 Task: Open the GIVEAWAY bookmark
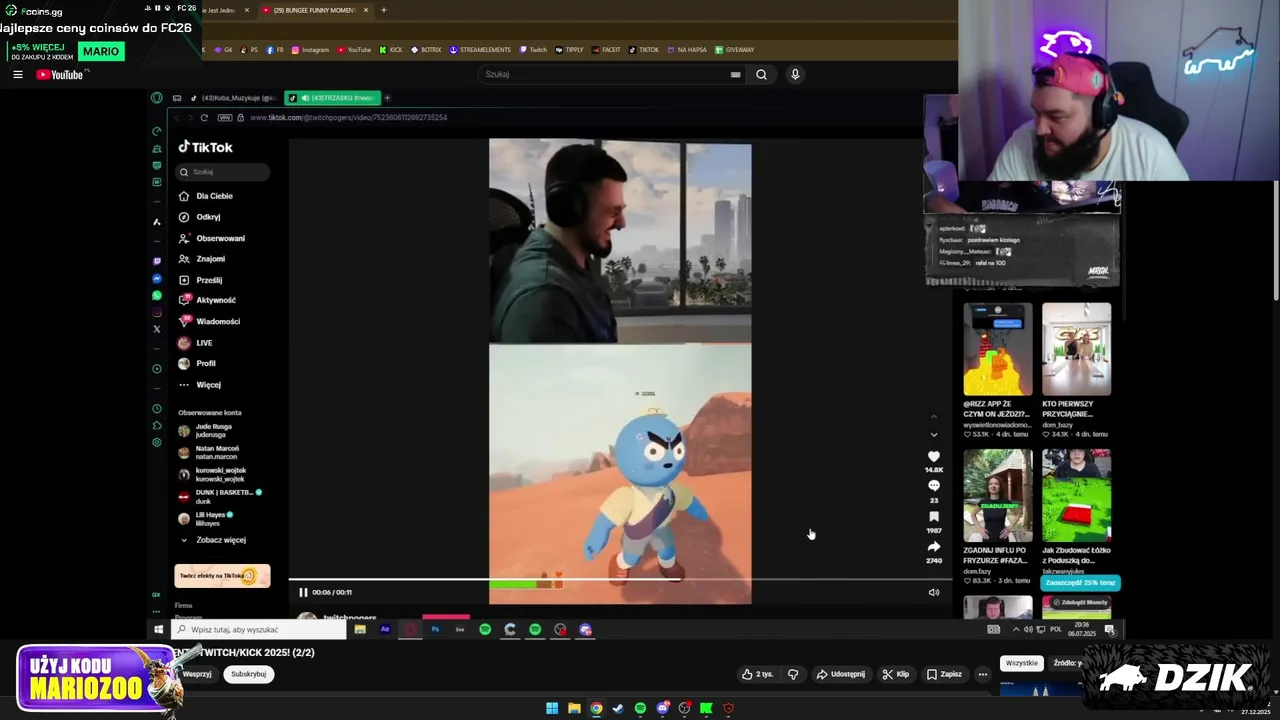tap(735, 50)
